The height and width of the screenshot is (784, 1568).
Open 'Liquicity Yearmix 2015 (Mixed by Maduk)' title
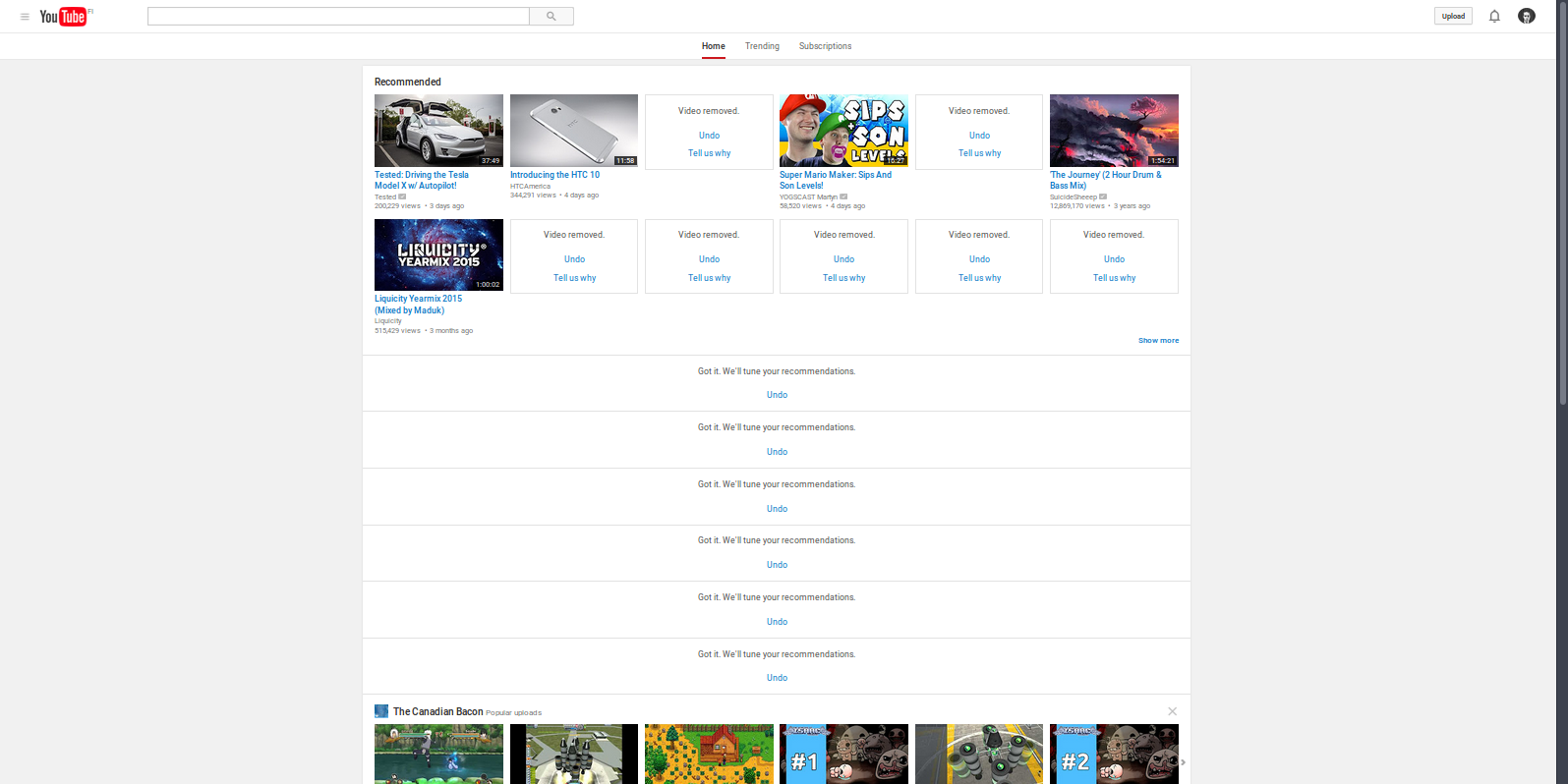click(x=418, y=305)
